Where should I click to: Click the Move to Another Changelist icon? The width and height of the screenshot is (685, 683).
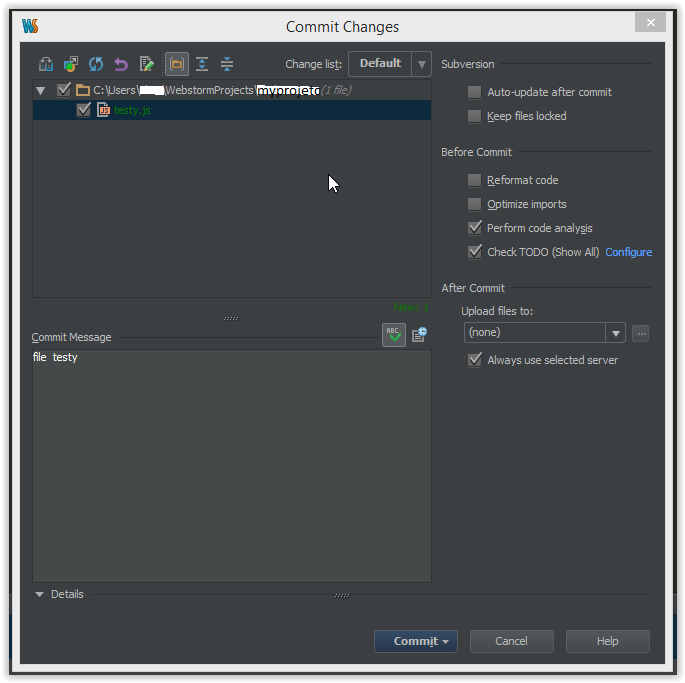(71, 64)
